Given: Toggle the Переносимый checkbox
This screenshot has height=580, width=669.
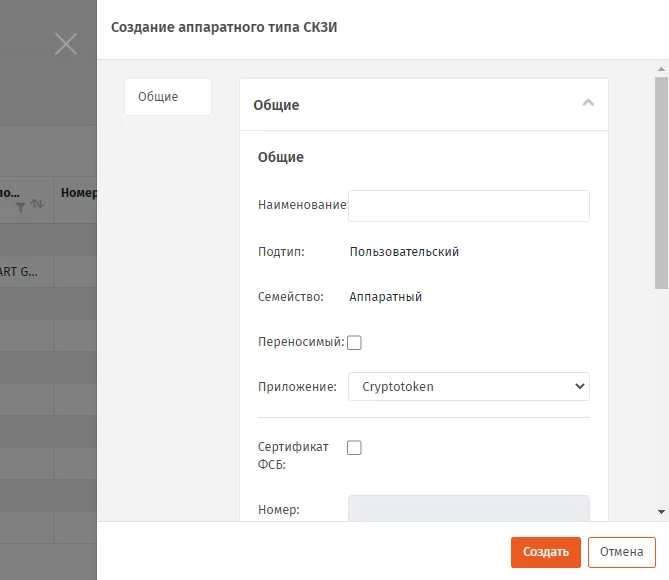Looking at the screenshot, I should click(354, 342).
